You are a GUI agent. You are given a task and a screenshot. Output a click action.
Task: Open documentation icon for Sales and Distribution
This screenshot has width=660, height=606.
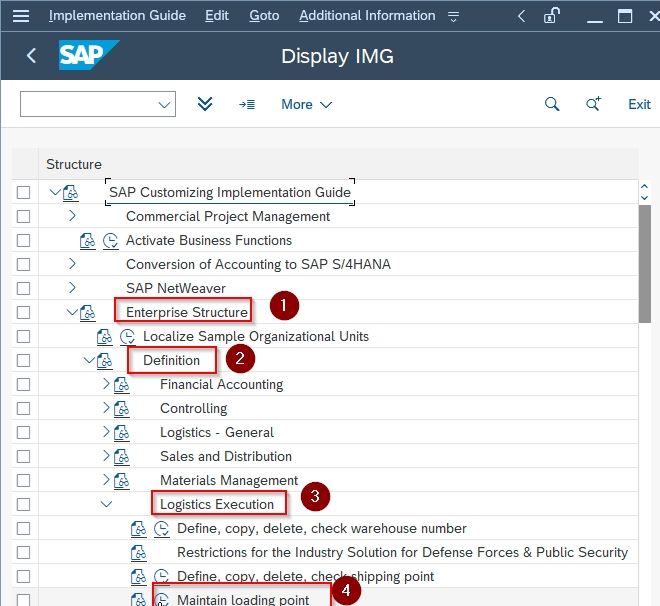point(122,457)
